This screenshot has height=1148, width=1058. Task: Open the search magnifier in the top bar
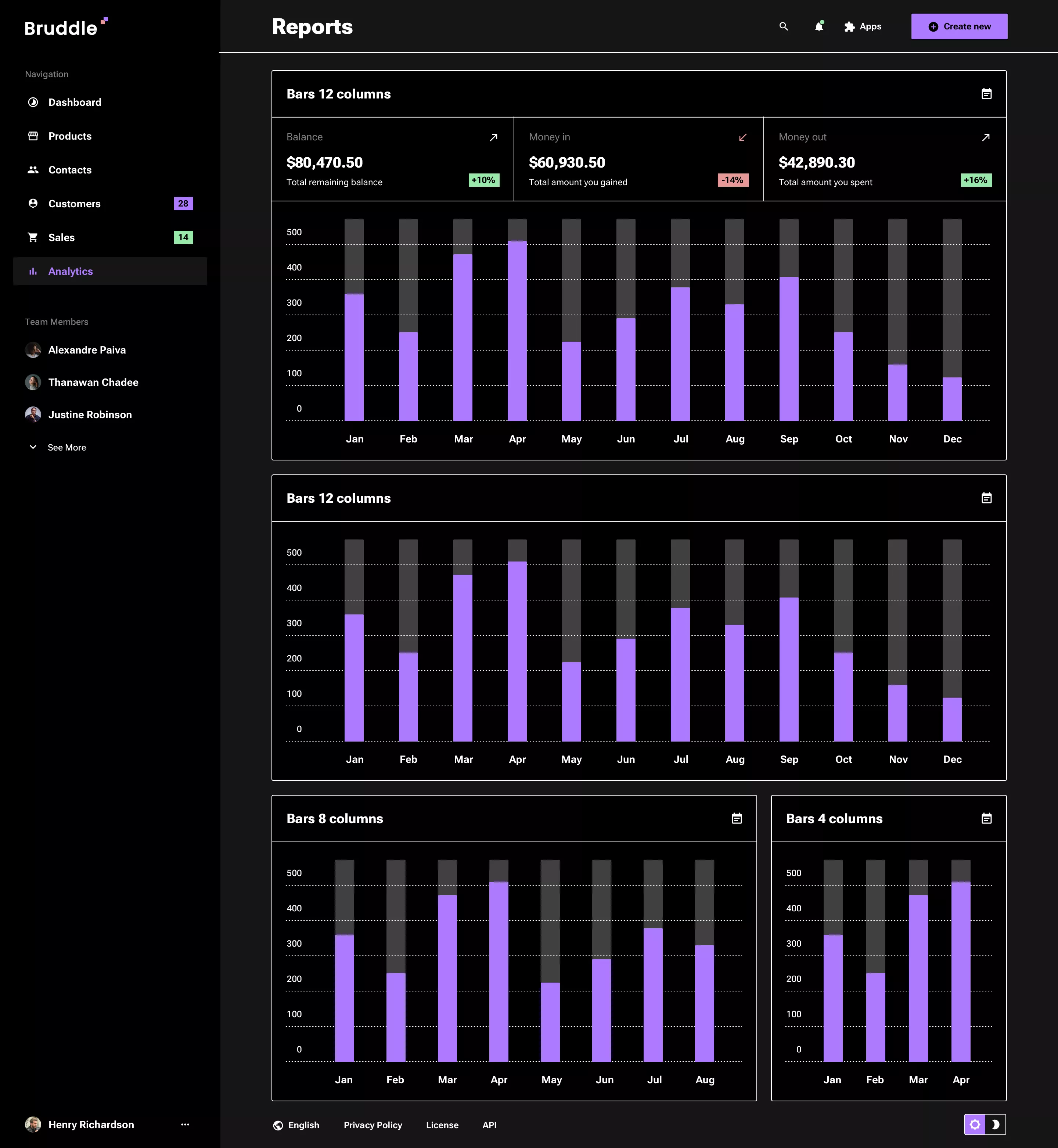click(783, 26)
